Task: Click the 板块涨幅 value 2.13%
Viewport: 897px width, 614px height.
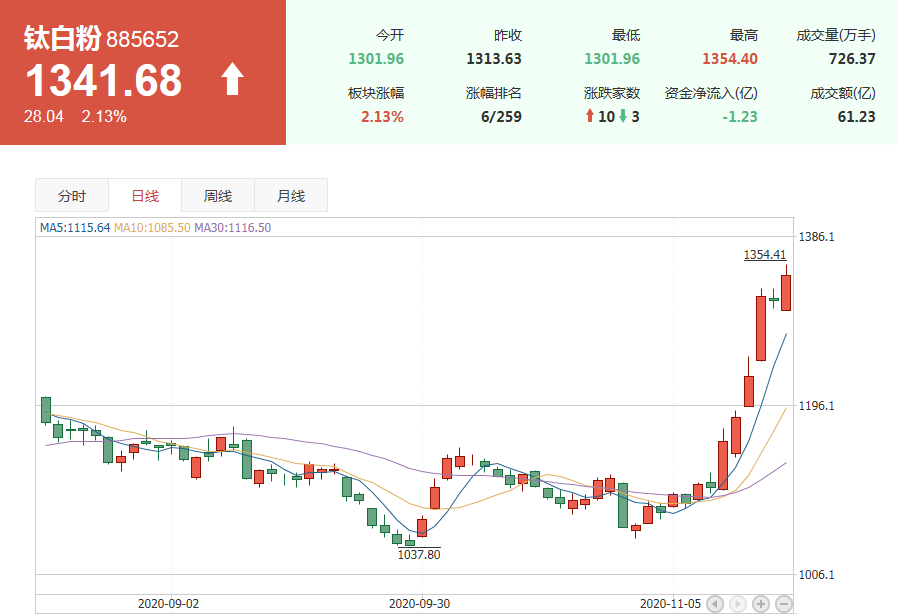Action: [x=382, y=117]
